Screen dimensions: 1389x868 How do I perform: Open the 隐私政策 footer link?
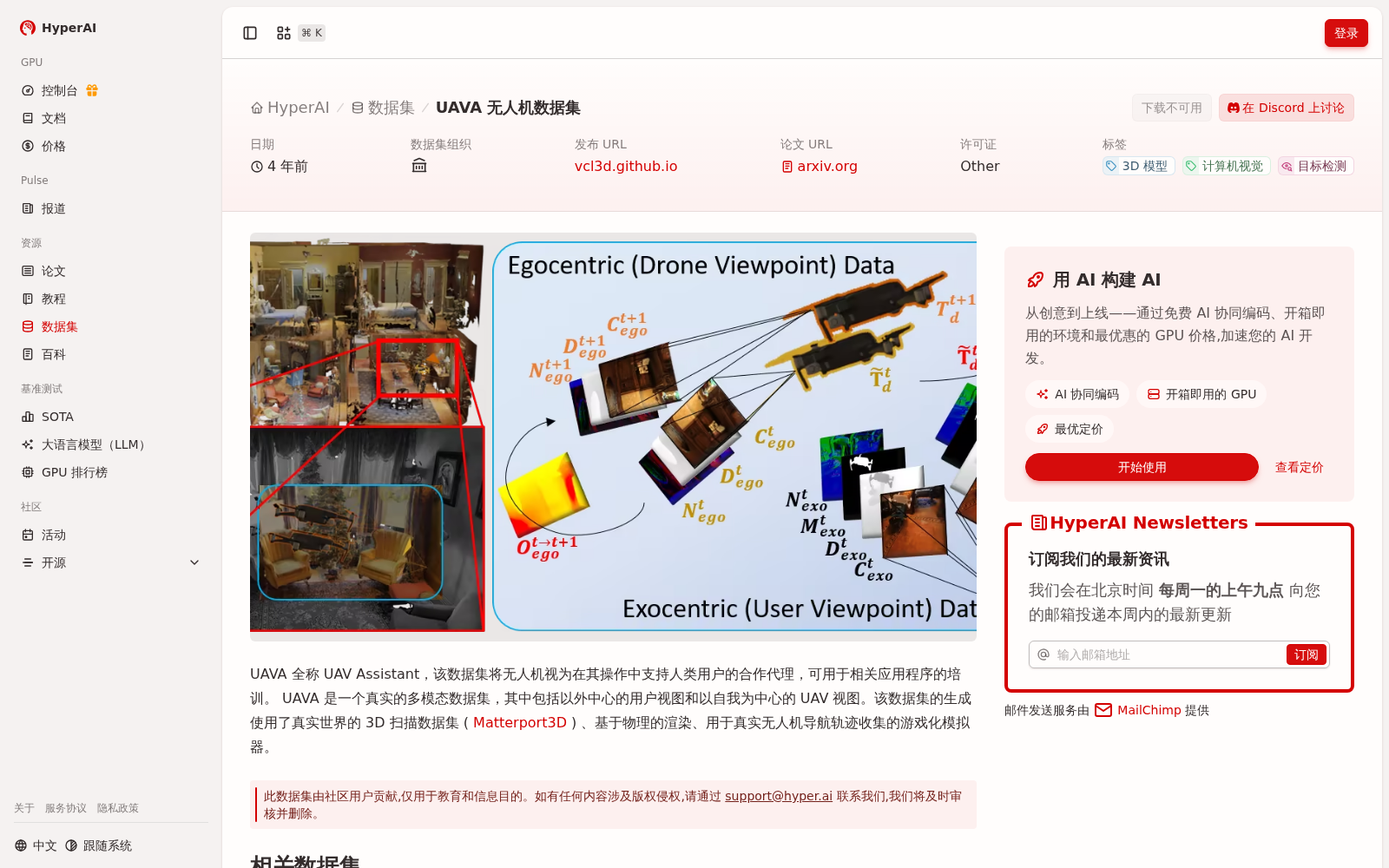118,808
